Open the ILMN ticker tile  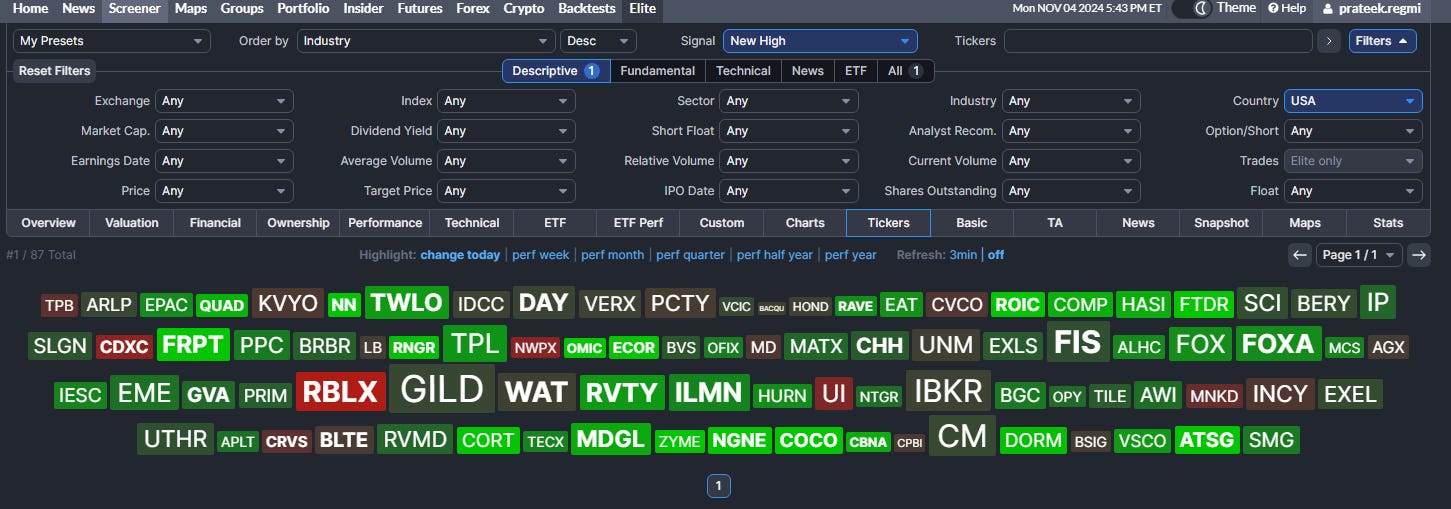click(708, 392)
